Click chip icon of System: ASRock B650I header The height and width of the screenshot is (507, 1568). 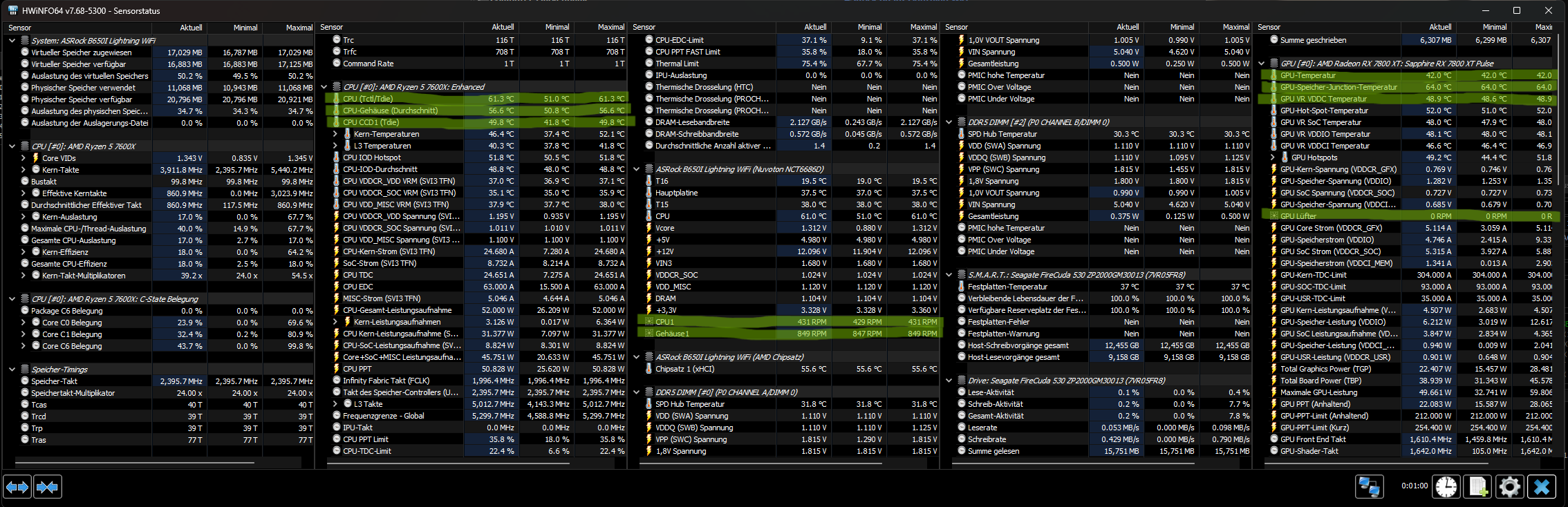[x=25, y=41]
